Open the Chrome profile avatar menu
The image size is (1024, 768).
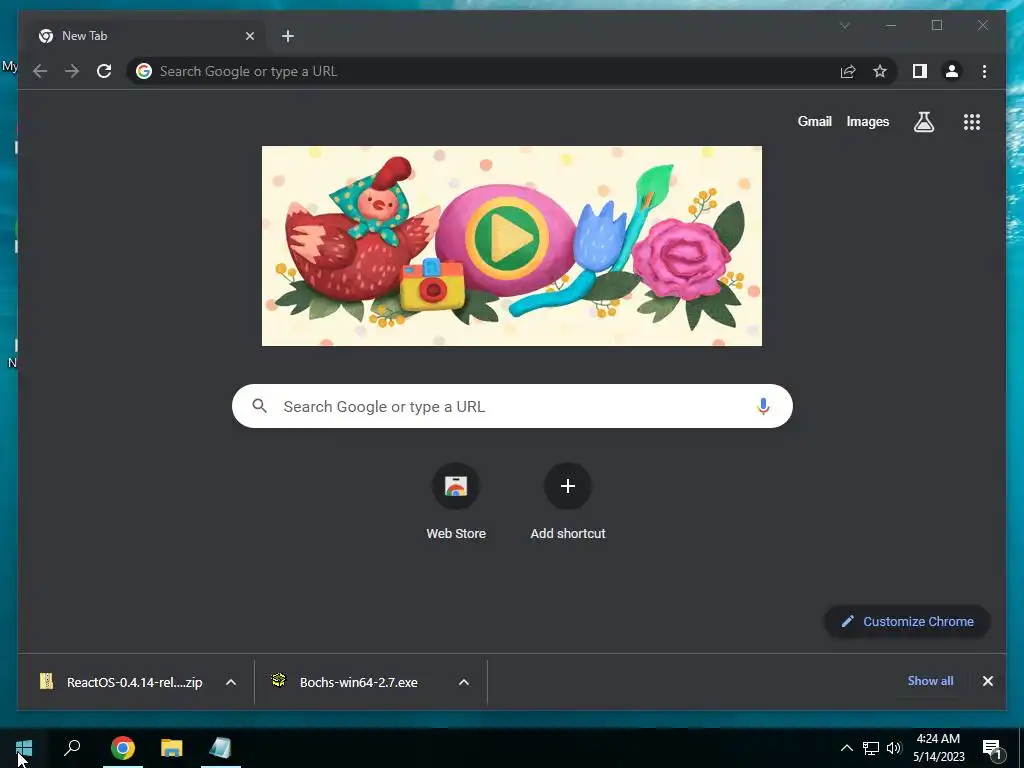(x=952, y=71)
